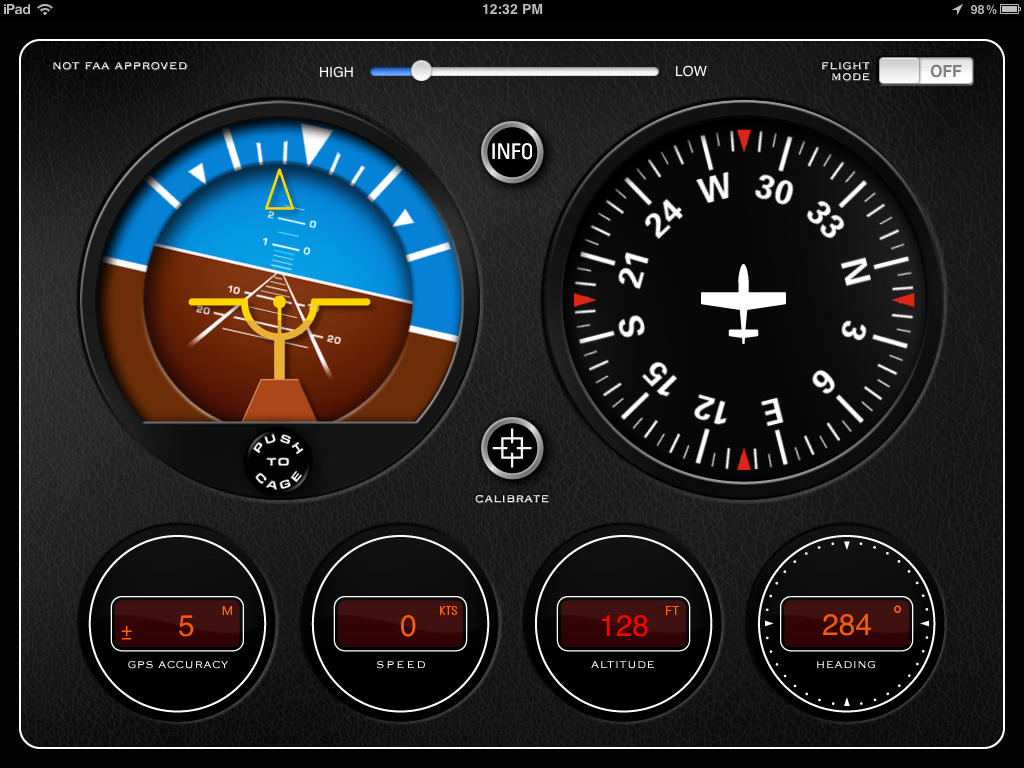Tap the Speed readout in knots
Viewport: 1024px width, 768px height.
pyautogui.click(x=400, y=625)
